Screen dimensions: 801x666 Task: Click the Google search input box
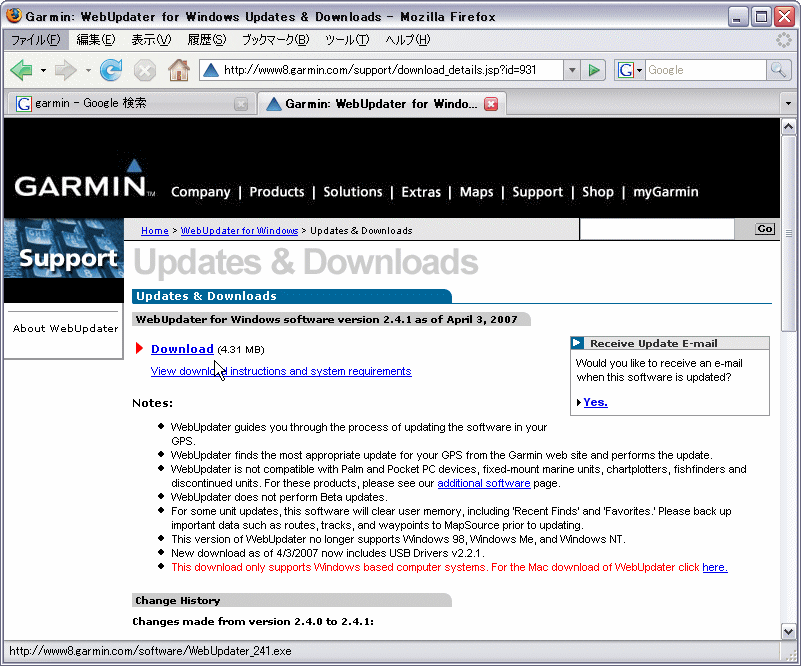coord(706,70)
